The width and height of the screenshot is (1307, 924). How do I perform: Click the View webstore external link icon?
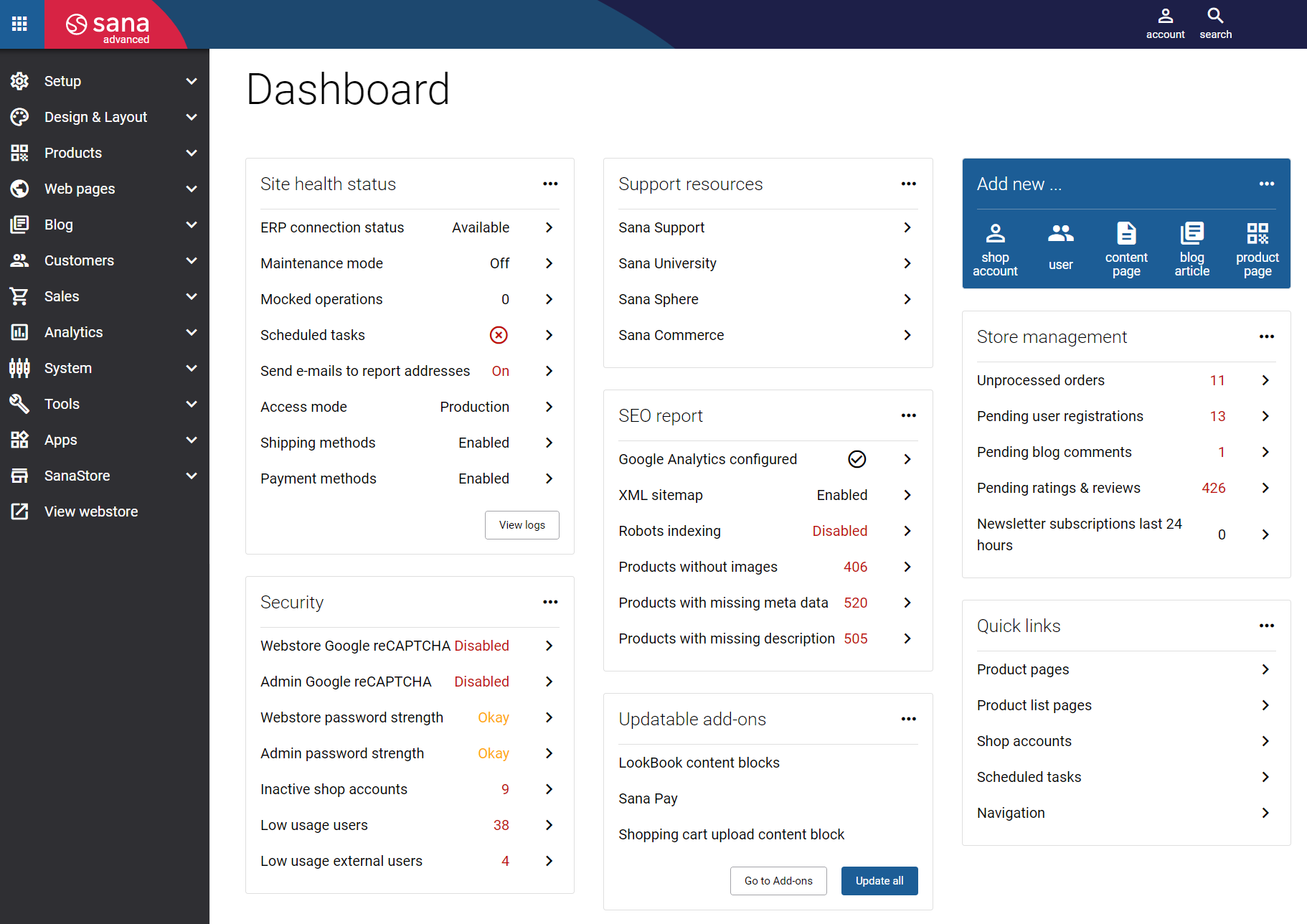[20, 511]
